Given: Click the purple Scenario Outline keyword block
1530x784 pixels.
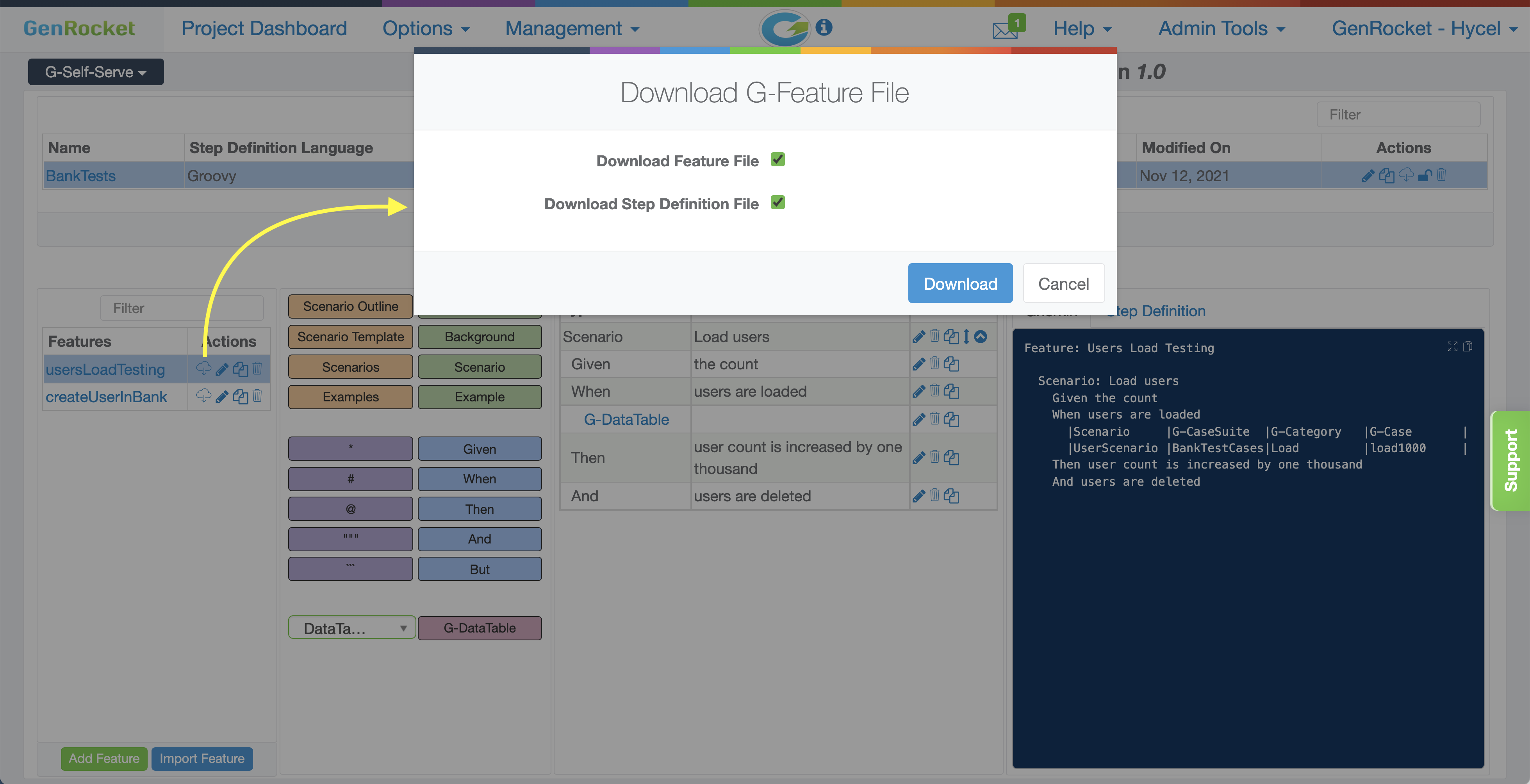Looking at the screenshot, I should [350, 306].
